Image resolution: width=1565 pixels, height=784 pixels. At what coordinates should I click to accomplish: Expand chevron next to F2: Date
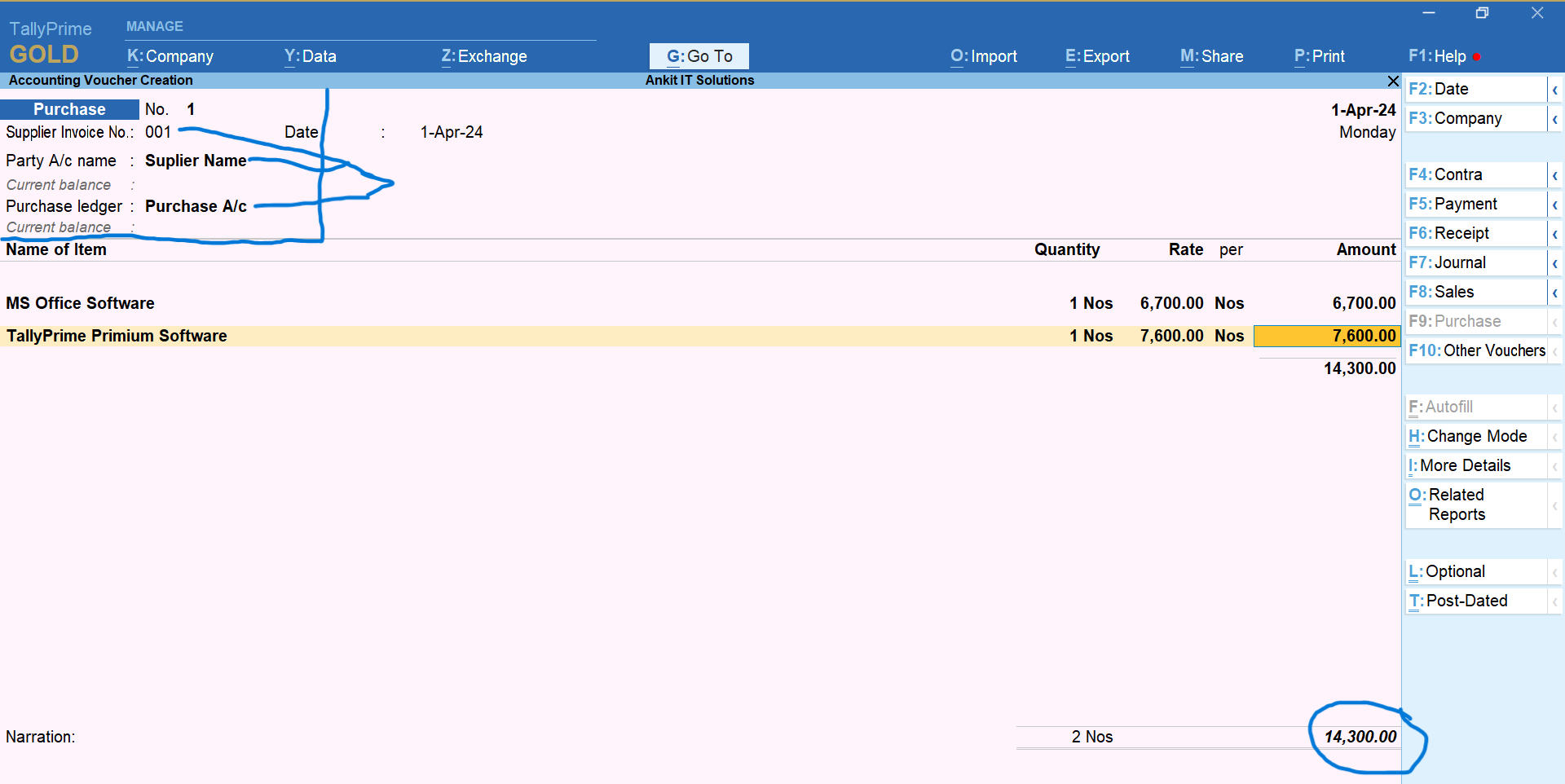pyautogui.click(x=1554, y=90)
